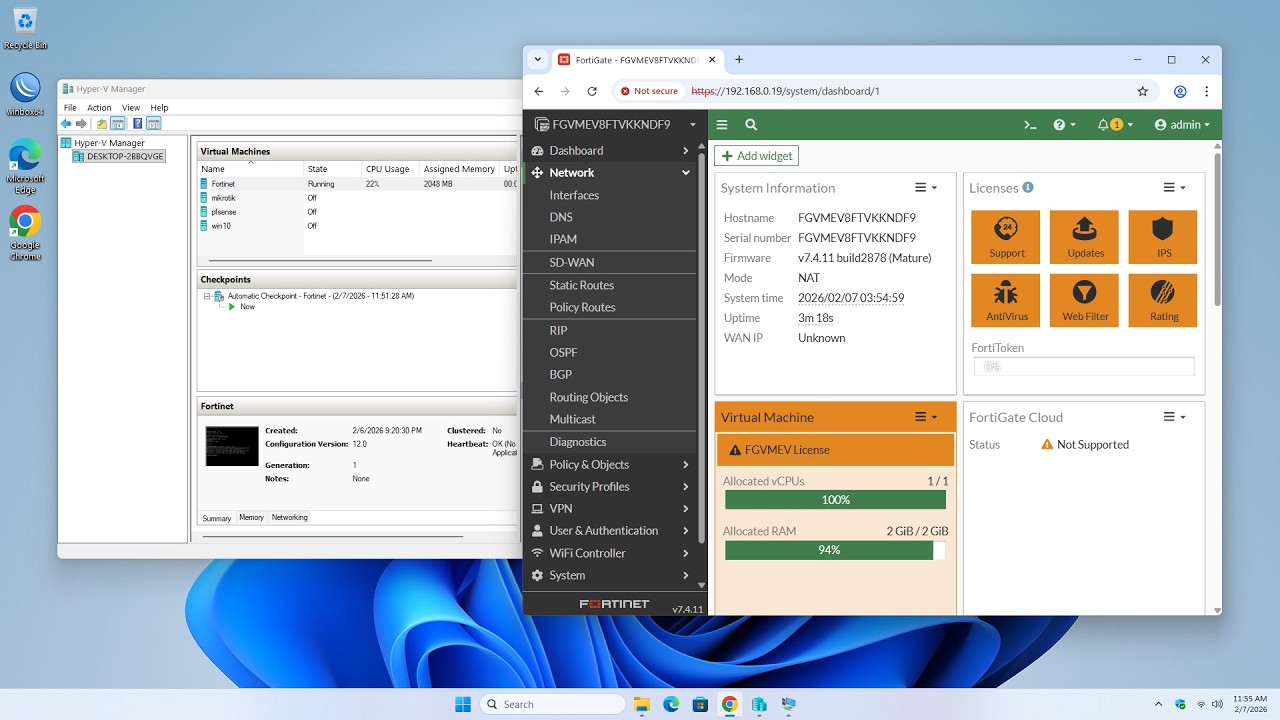
Task: Open Static Routes in the sidebar
Action: (581, 285)
